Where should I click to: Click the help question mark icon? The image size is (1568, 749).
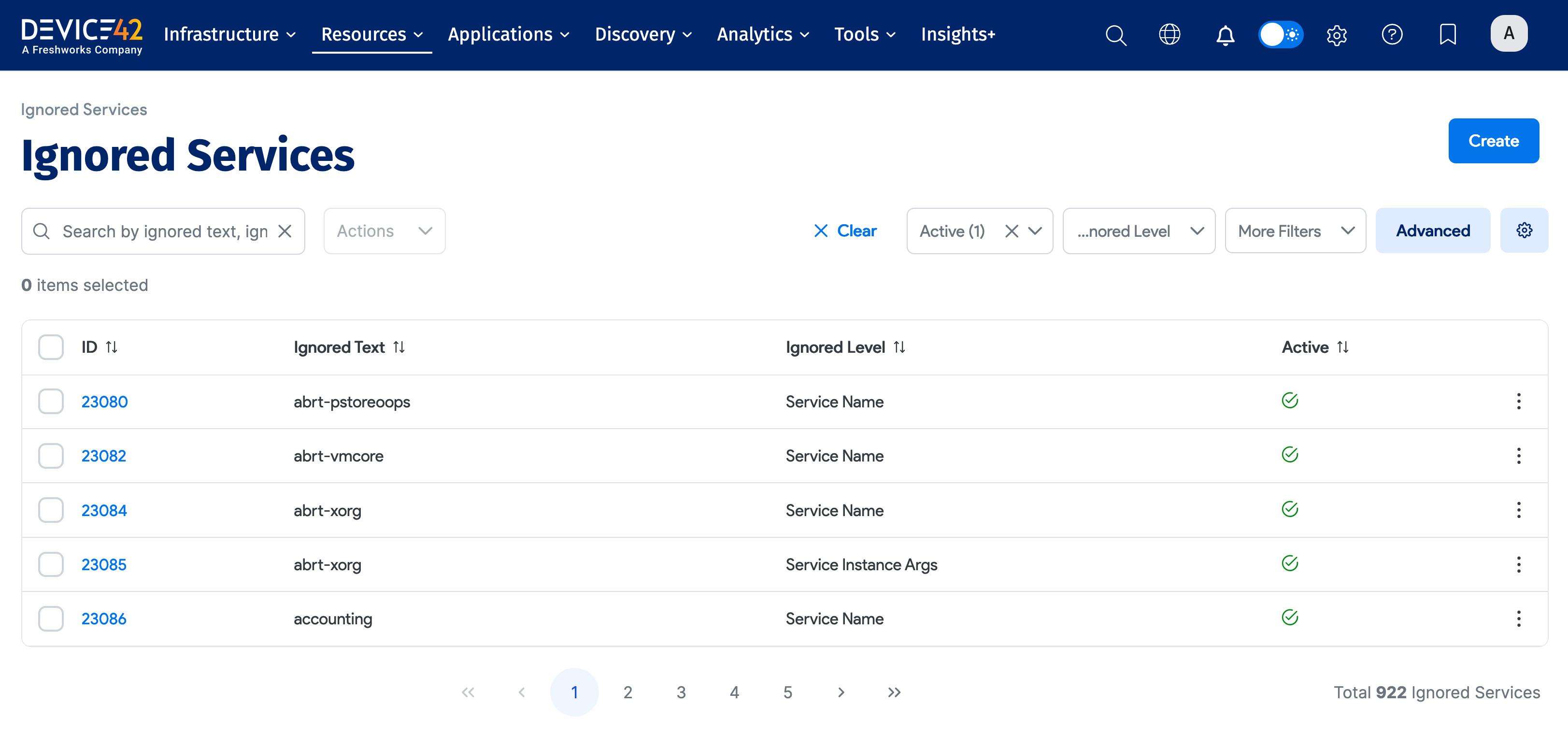point(1392,35)
